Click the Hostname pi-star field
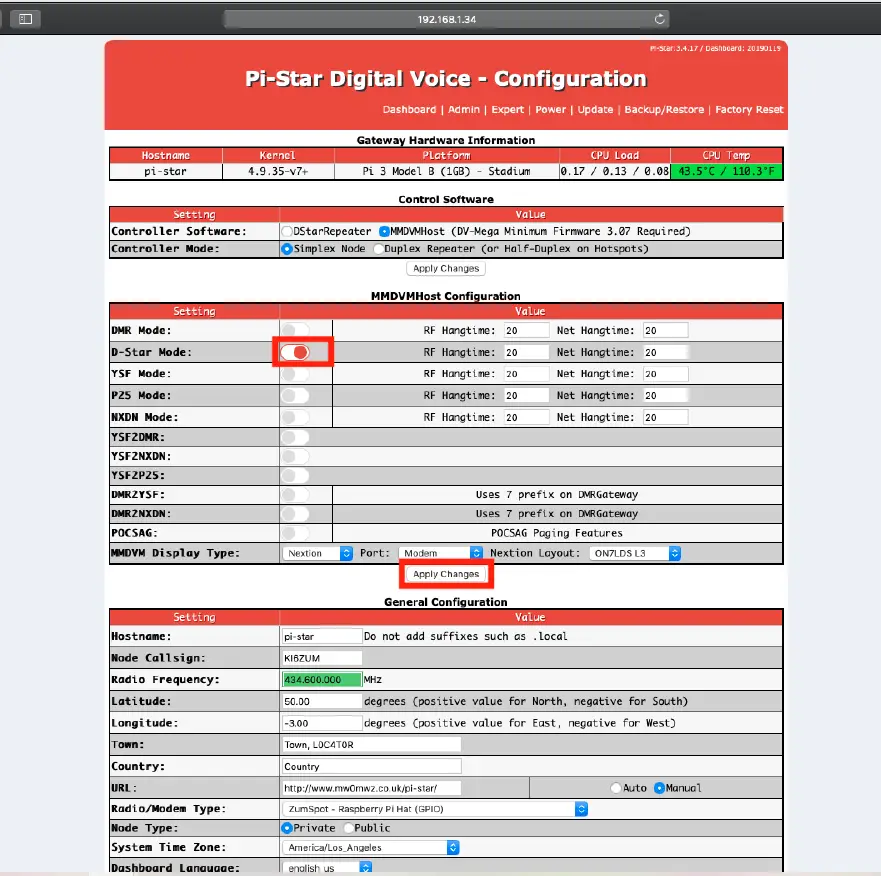This screenshot has height=876, width=881. (x=322, y=637)
